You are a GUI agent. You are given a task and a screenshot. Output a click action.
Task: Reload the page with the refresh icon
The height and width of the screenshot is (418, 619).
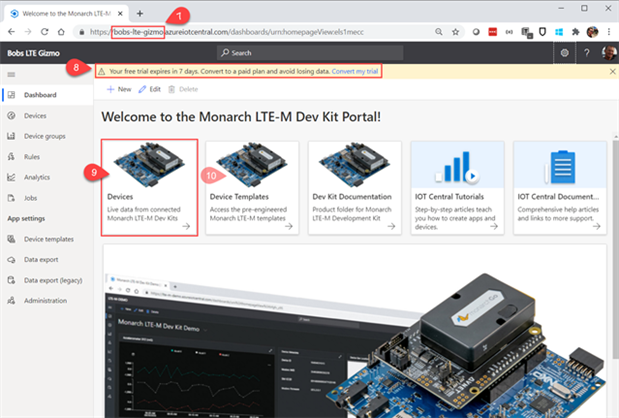pos(44,32)
